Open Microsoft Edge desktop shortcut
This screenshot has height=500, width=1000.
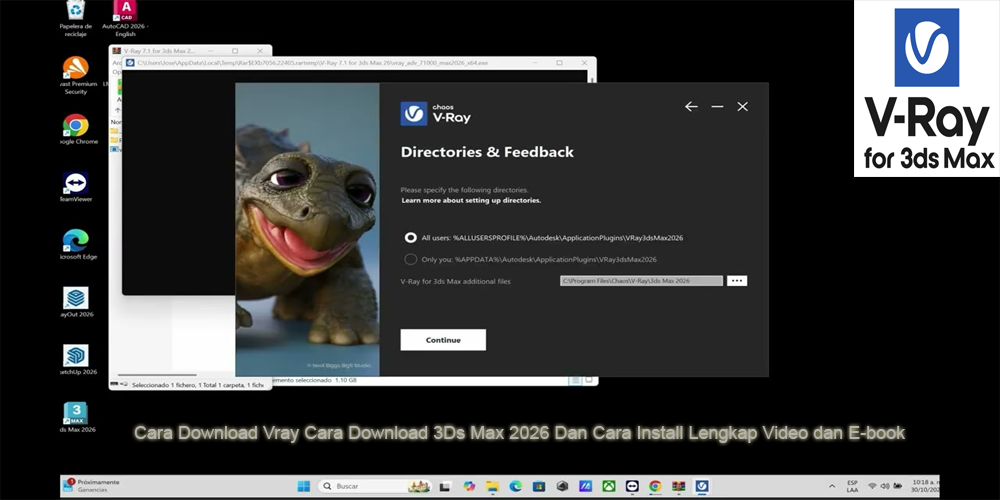click(x=76, y=244)
